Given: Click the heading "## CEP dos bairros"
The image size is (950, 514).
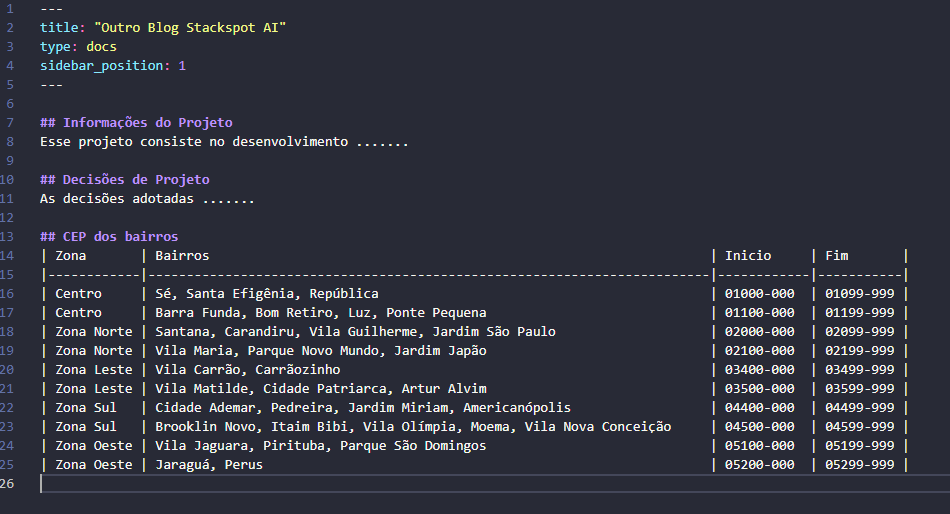Looking at the screenshot, I should click(109, 236).
